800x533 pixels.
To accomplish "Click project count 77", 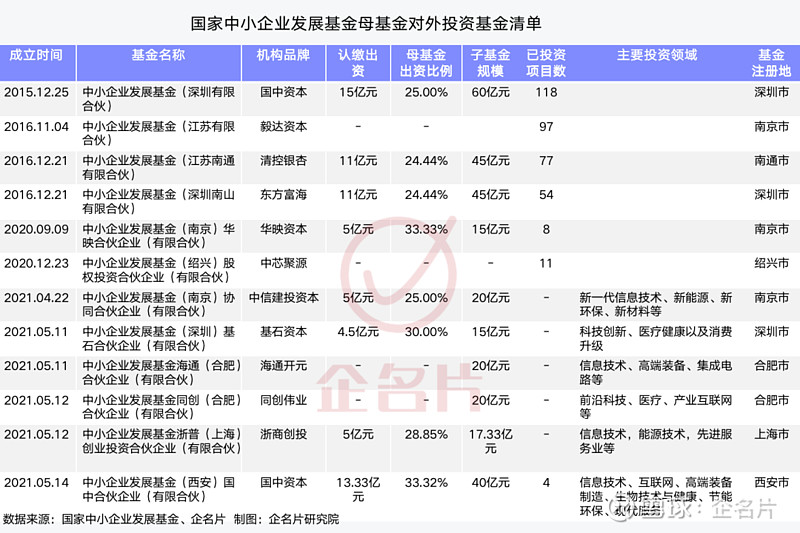I will pos(546,161).
